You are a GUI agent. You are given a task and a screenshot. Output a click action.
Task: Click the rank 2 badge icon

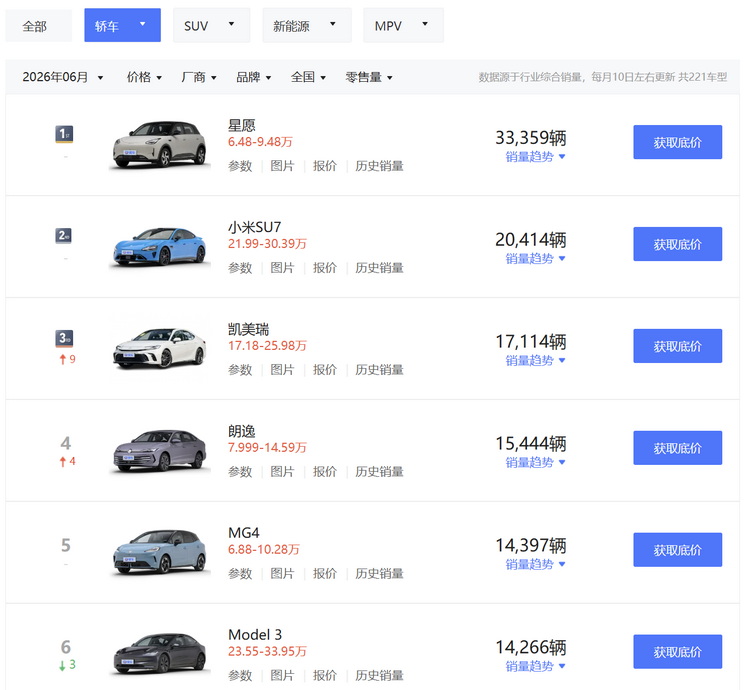click(64, 236)
